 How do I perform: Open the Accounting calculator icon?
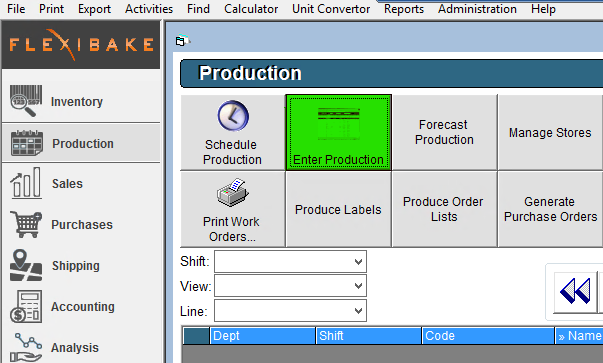[26, 306]
